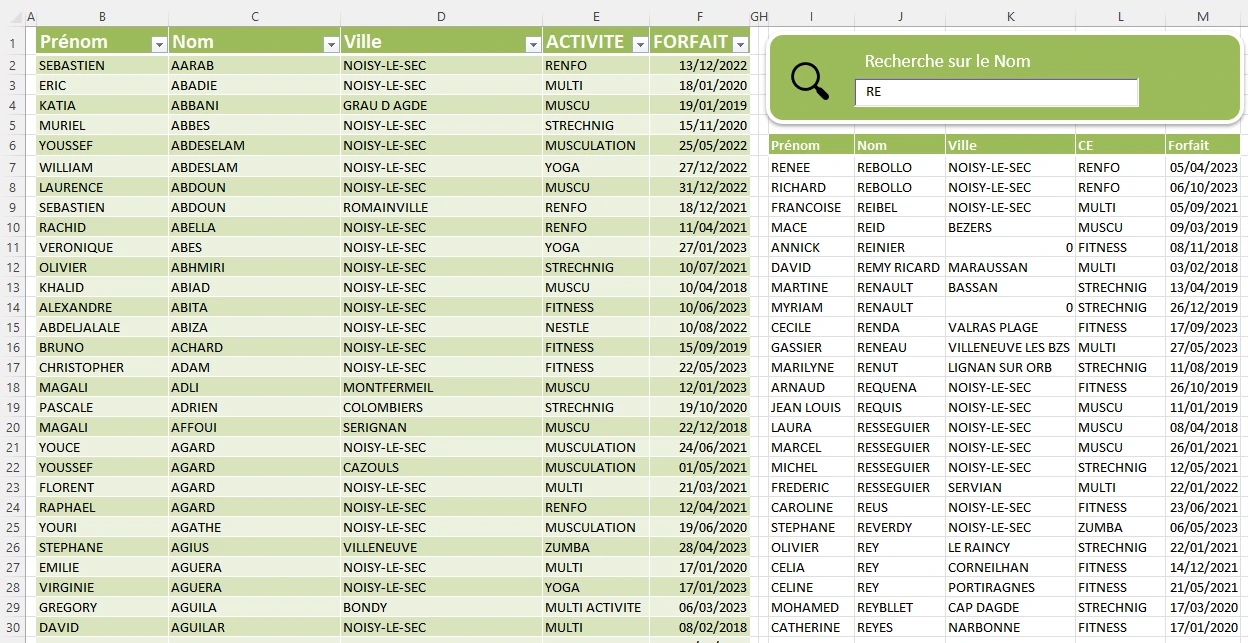Click the CE header in the results table
Viewport: 1248px width, 643px height.
point(1085,145)
